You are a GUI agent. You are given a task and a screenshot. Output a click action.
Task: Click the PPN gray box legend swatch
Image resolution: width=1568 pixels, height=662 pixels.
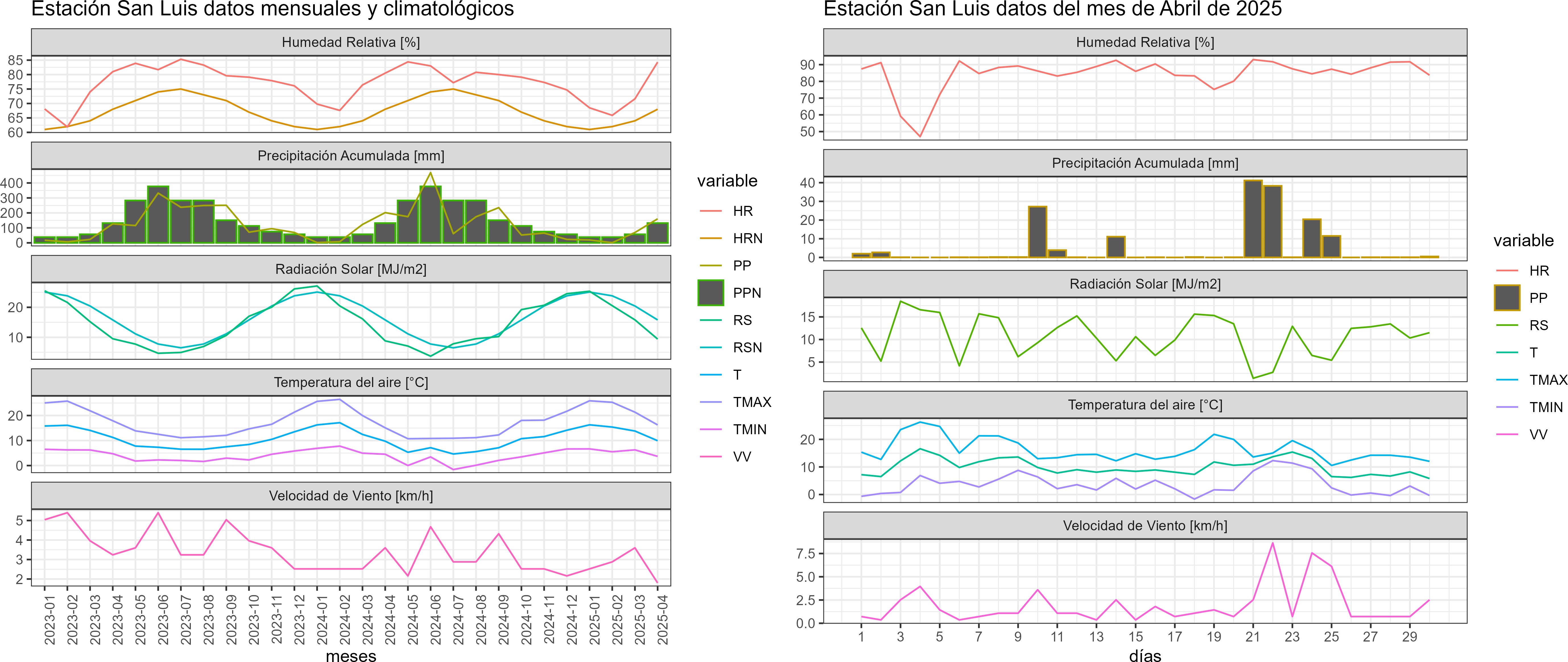point(710,293)
